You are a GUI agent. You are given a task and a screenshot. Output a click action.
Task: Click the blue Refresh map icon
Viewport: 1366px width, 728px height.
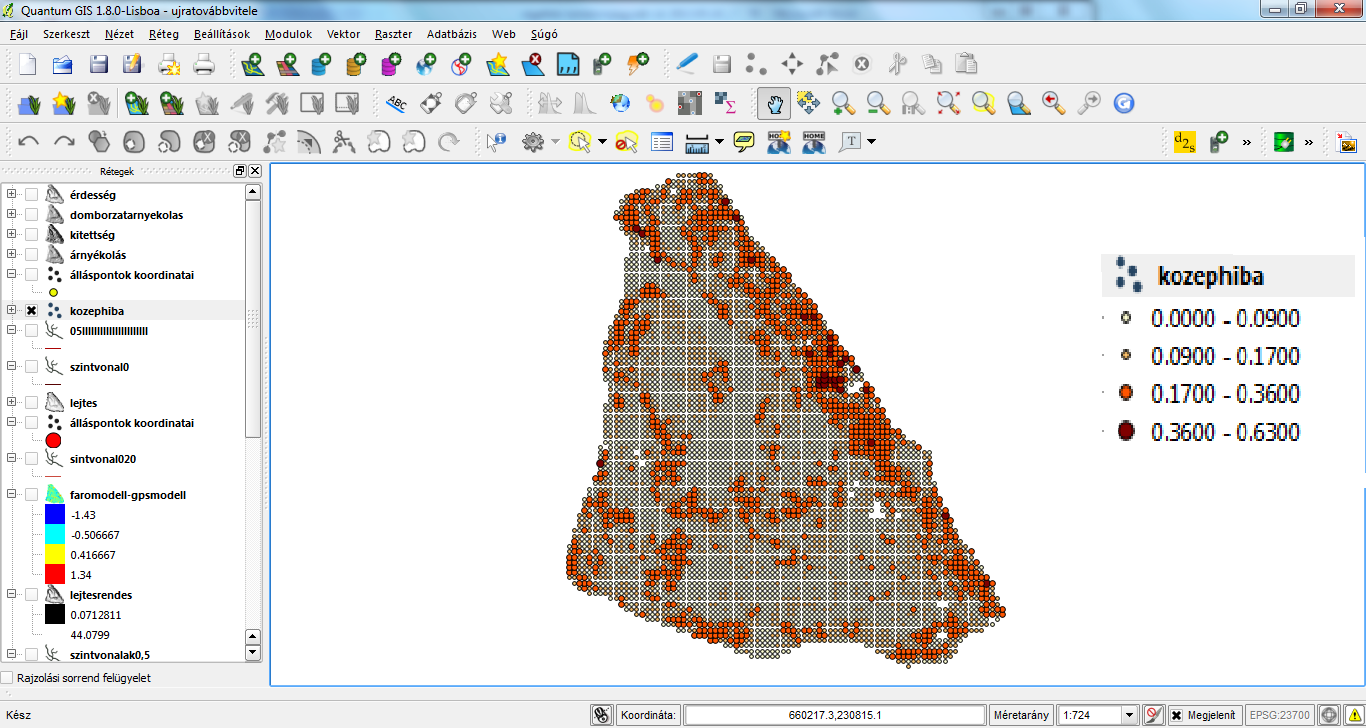click(x=1123, y=102)
